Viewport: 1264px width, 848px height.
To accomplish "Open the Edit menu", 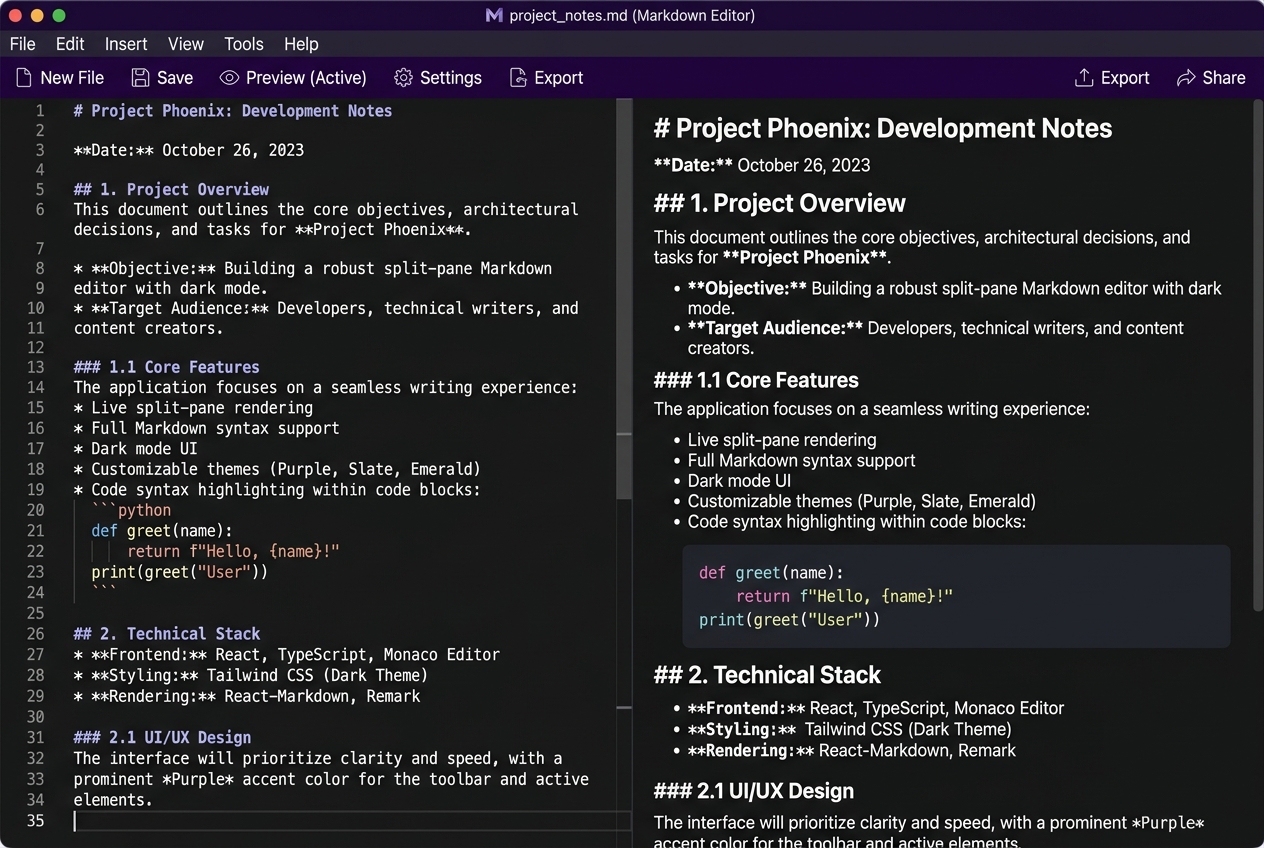I will [x=70, y=44].
